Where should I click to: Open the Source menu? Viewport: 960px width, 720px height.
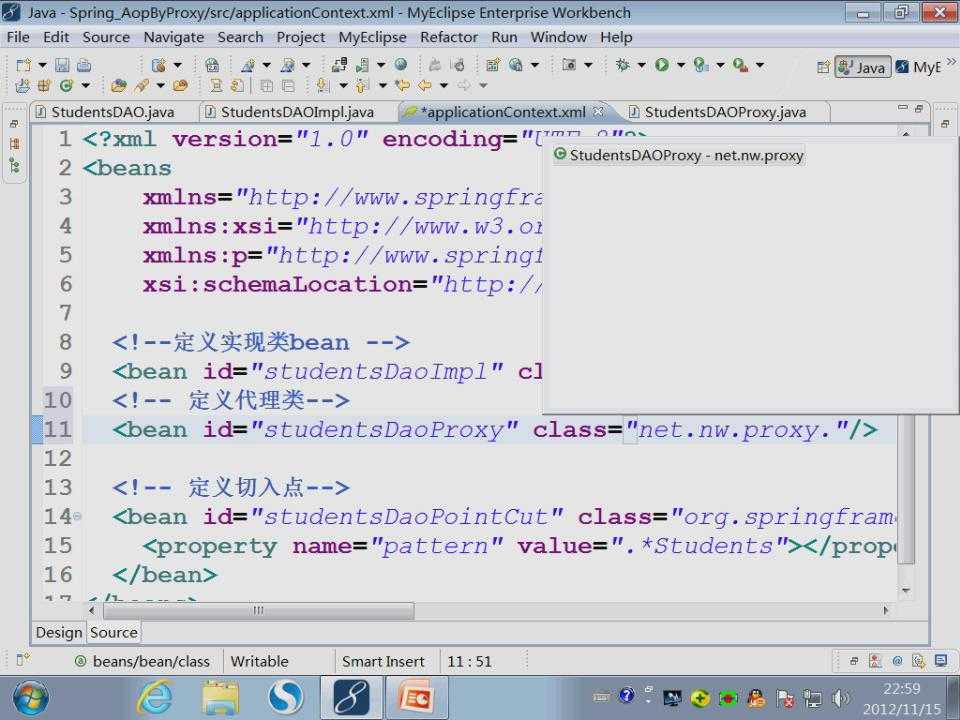106,37
